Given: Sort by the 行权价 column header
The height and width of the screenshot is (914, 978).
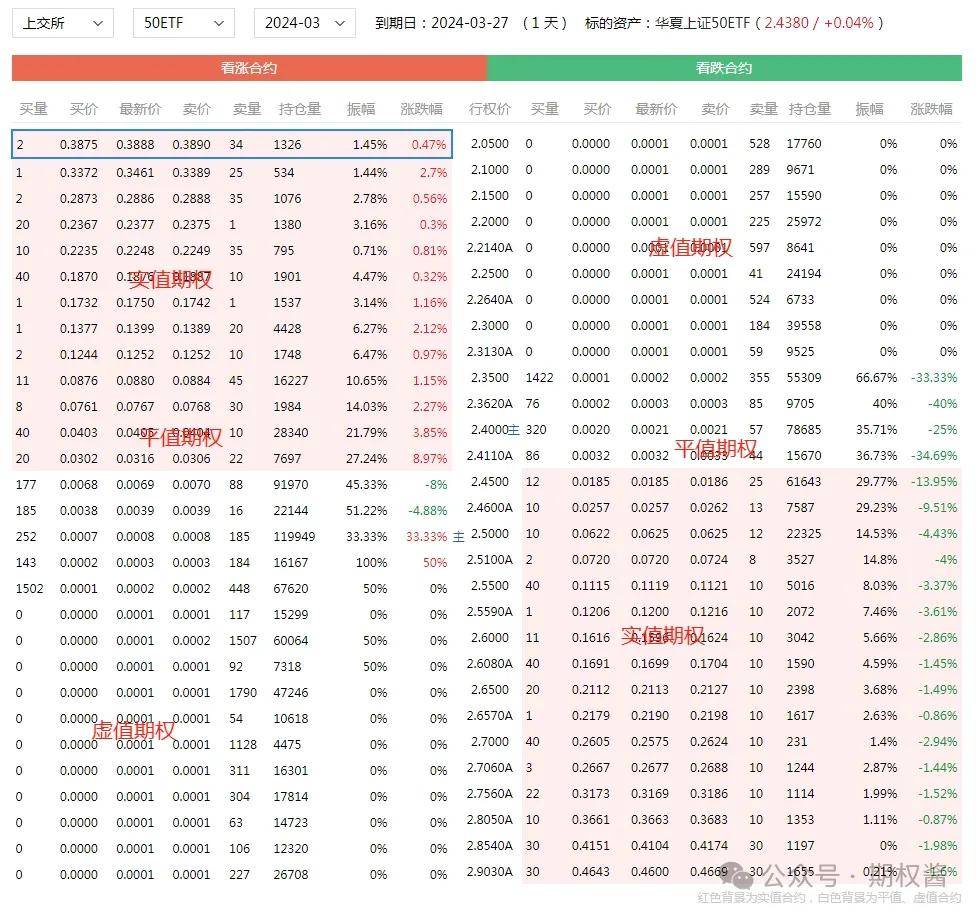Looking at the screenshot, I should point(489,109).
